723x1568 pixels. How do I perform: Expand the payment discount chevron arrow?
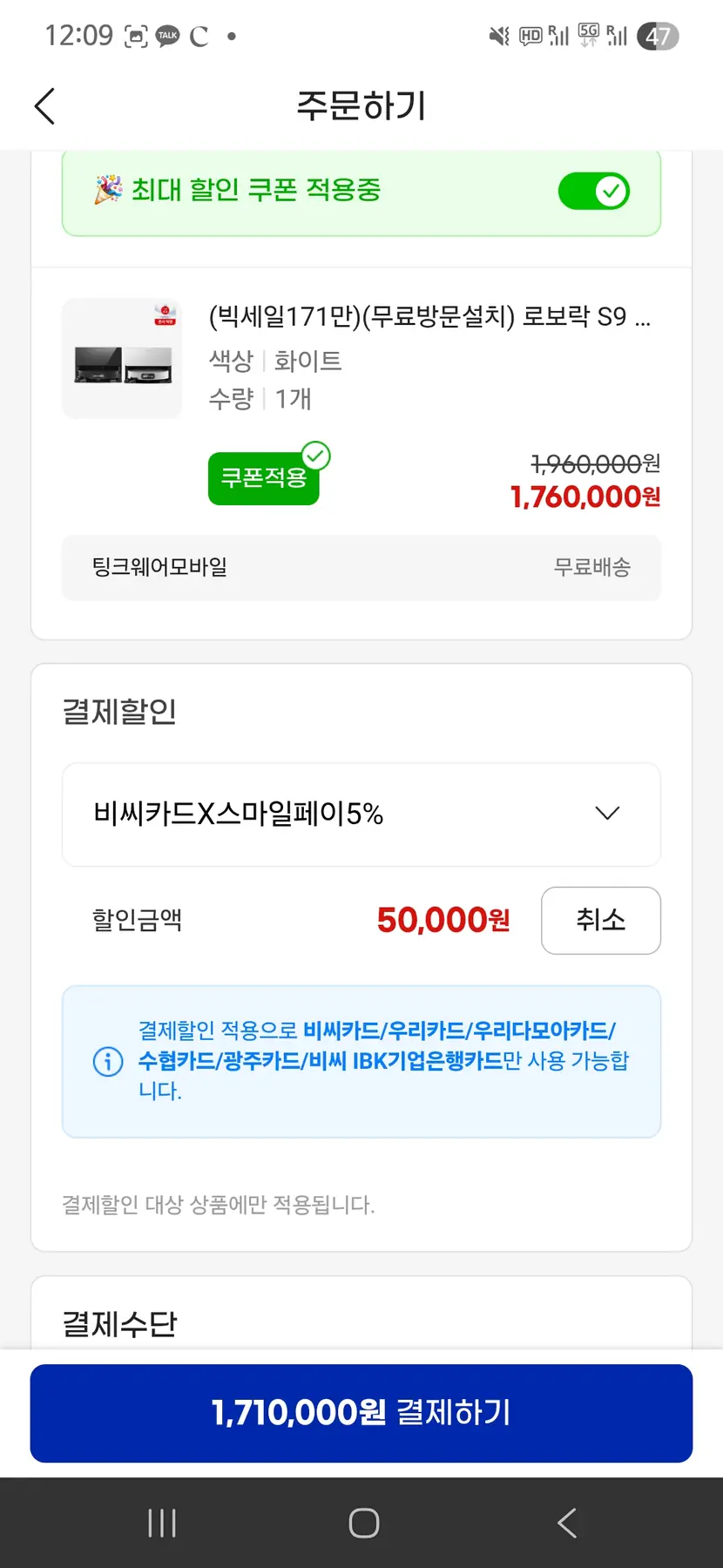pyautogui.click(x=607, y=814)
